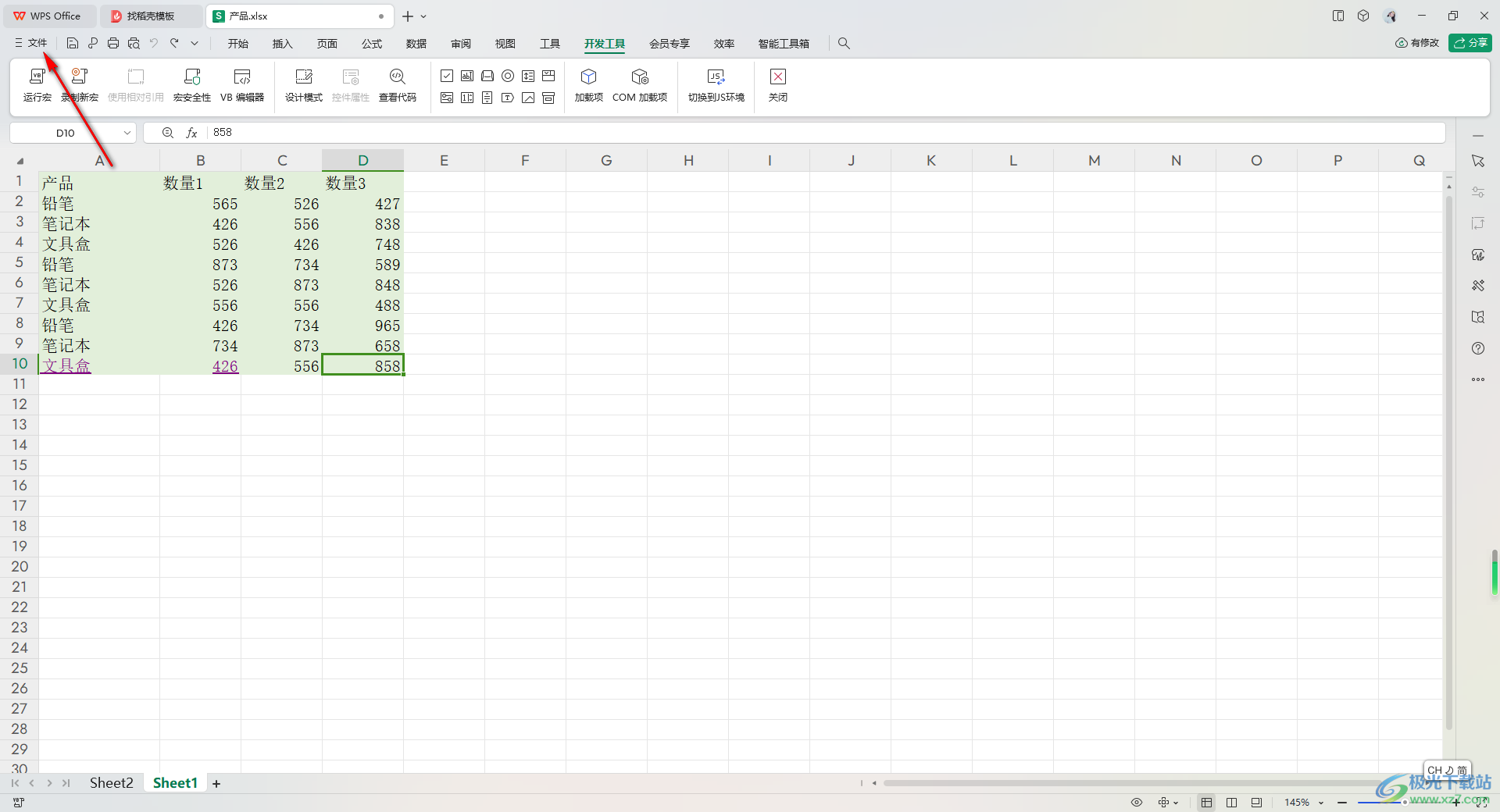Screen dimensions: 1500x812
Task: Switch to the 插入 tab
Action: (x=282, y=44)
